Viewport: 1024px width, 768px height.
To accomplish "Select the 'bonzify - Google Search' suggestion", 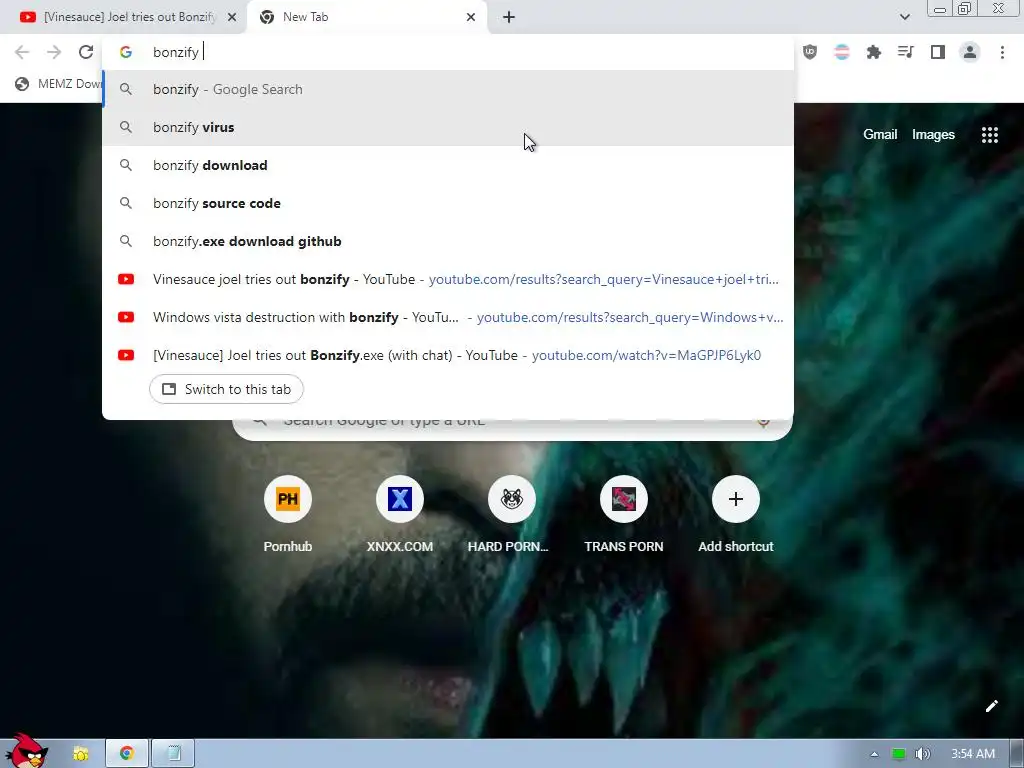I will (x=448, y=89).
